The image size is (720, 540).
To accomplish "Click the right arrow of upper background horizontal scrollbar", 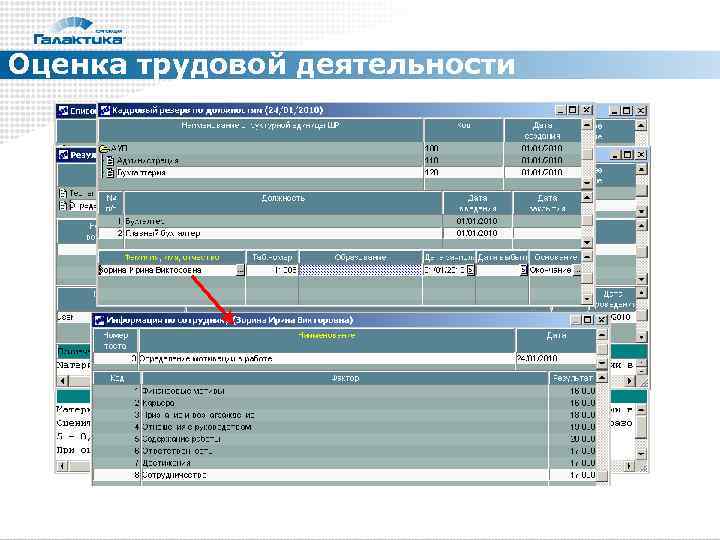I will (x=630, y=381).
